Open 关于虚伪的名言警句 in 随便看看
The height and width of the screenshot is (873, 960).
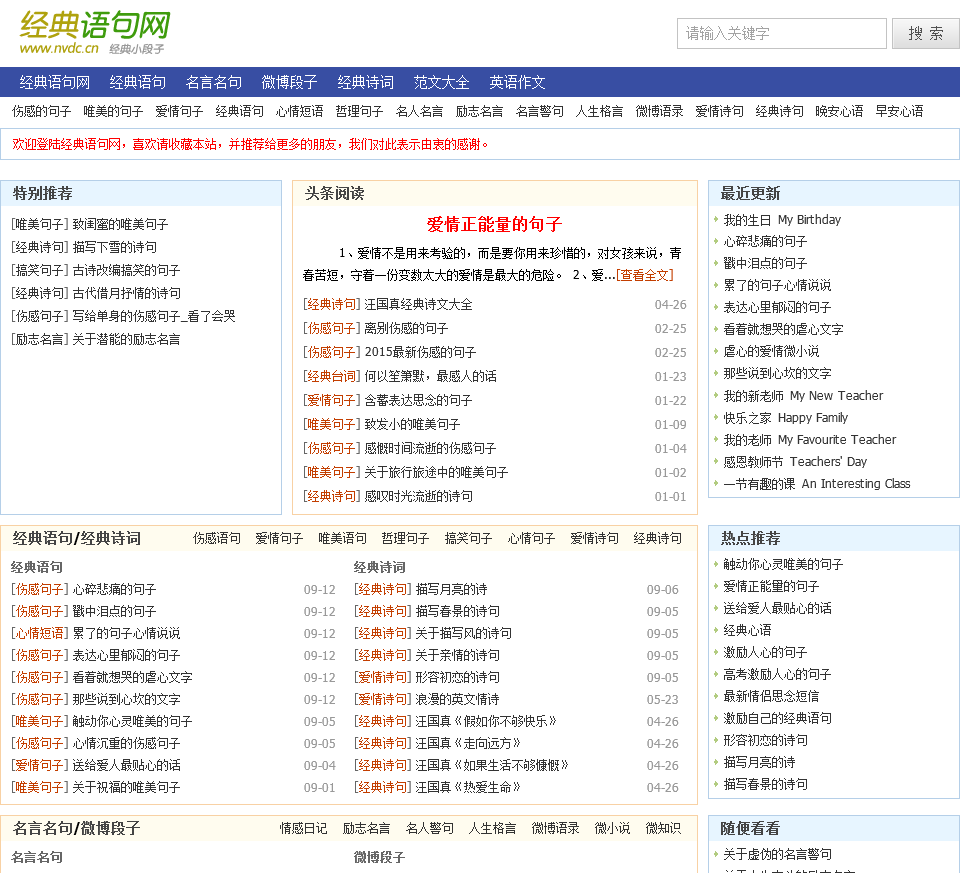(778, 855)
